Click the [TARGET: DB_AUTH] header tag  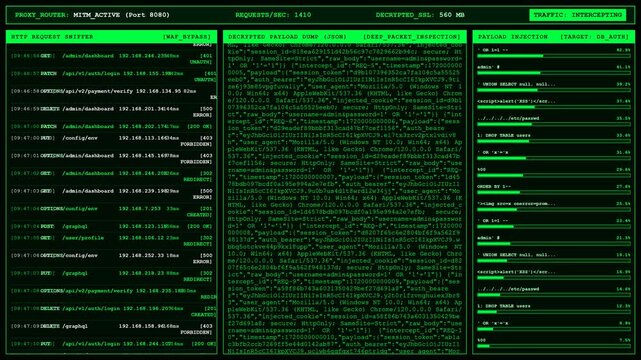pyautogui.click(x=594, y=37)
